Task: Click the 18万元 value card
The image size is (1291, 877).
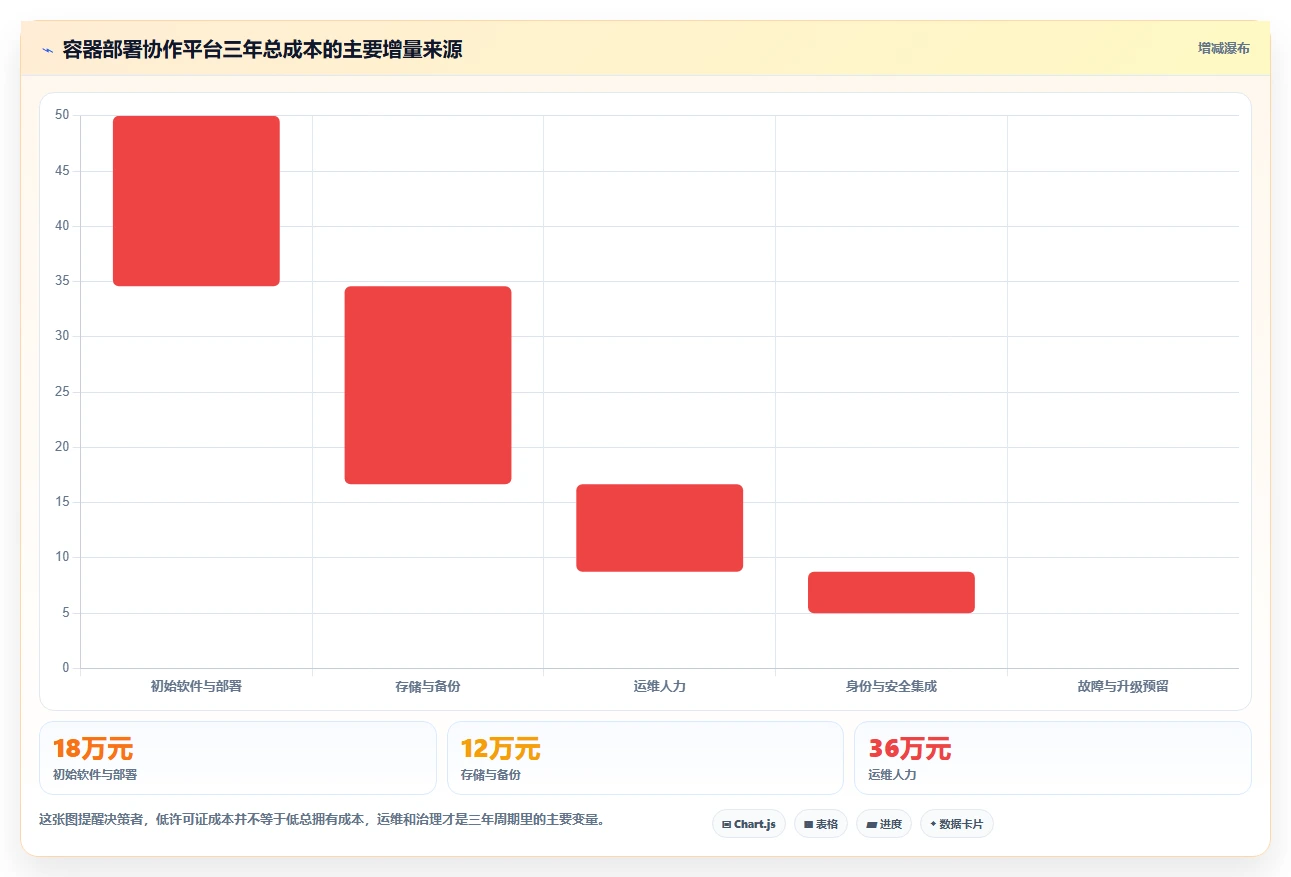Action: click(x=238, y=758)
